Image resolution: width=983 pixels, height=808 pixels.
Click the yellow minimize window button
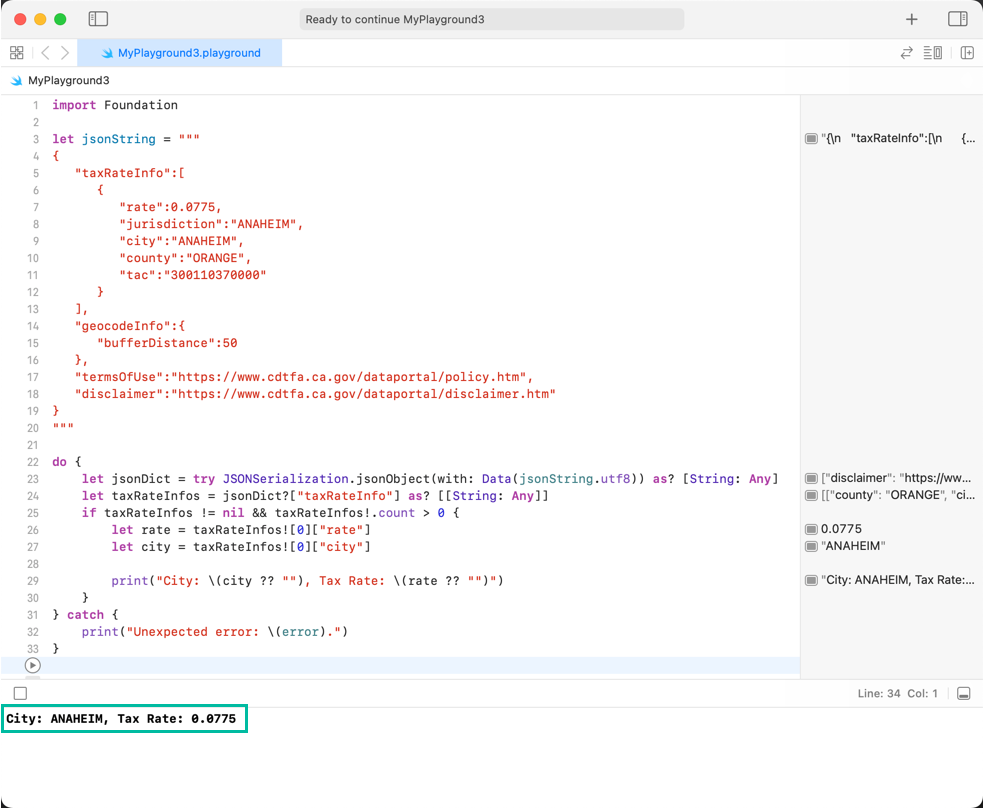pyautogui.click(x=40, y=19)
